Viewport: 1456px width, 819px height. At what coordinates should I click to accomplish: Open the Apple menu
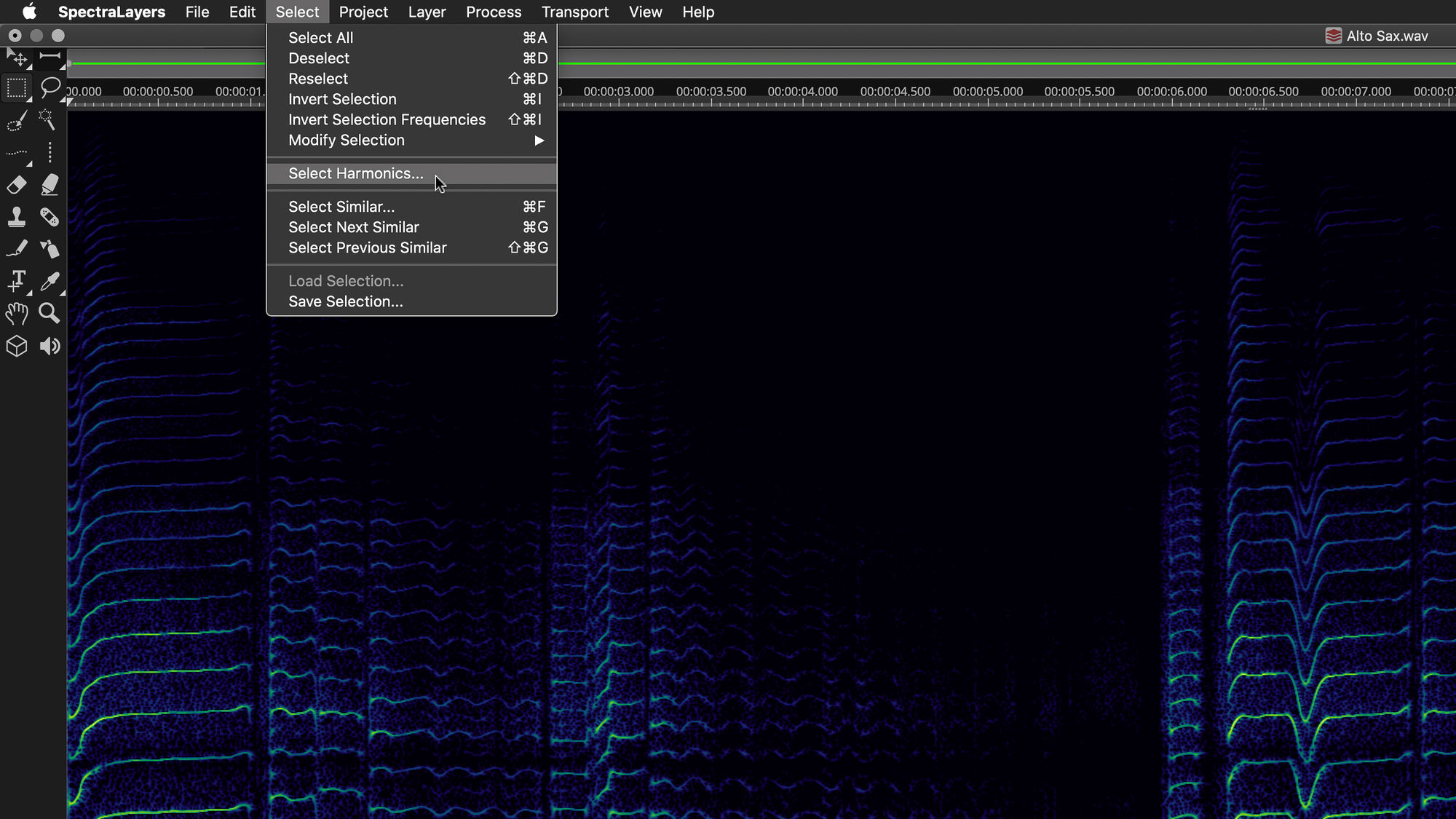(29, 12)
